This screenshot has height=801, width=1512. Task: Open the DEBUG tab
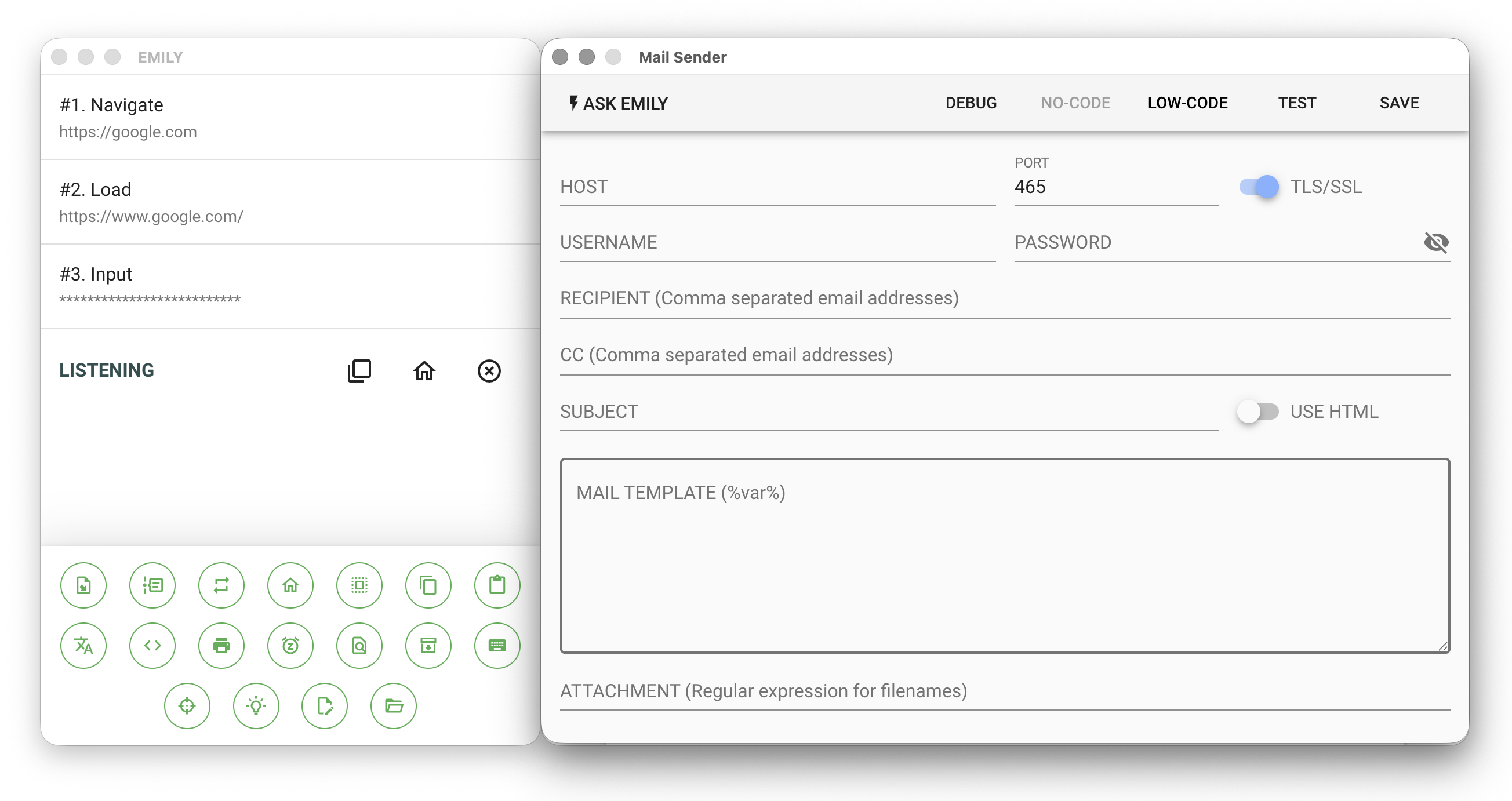(971, 103)
